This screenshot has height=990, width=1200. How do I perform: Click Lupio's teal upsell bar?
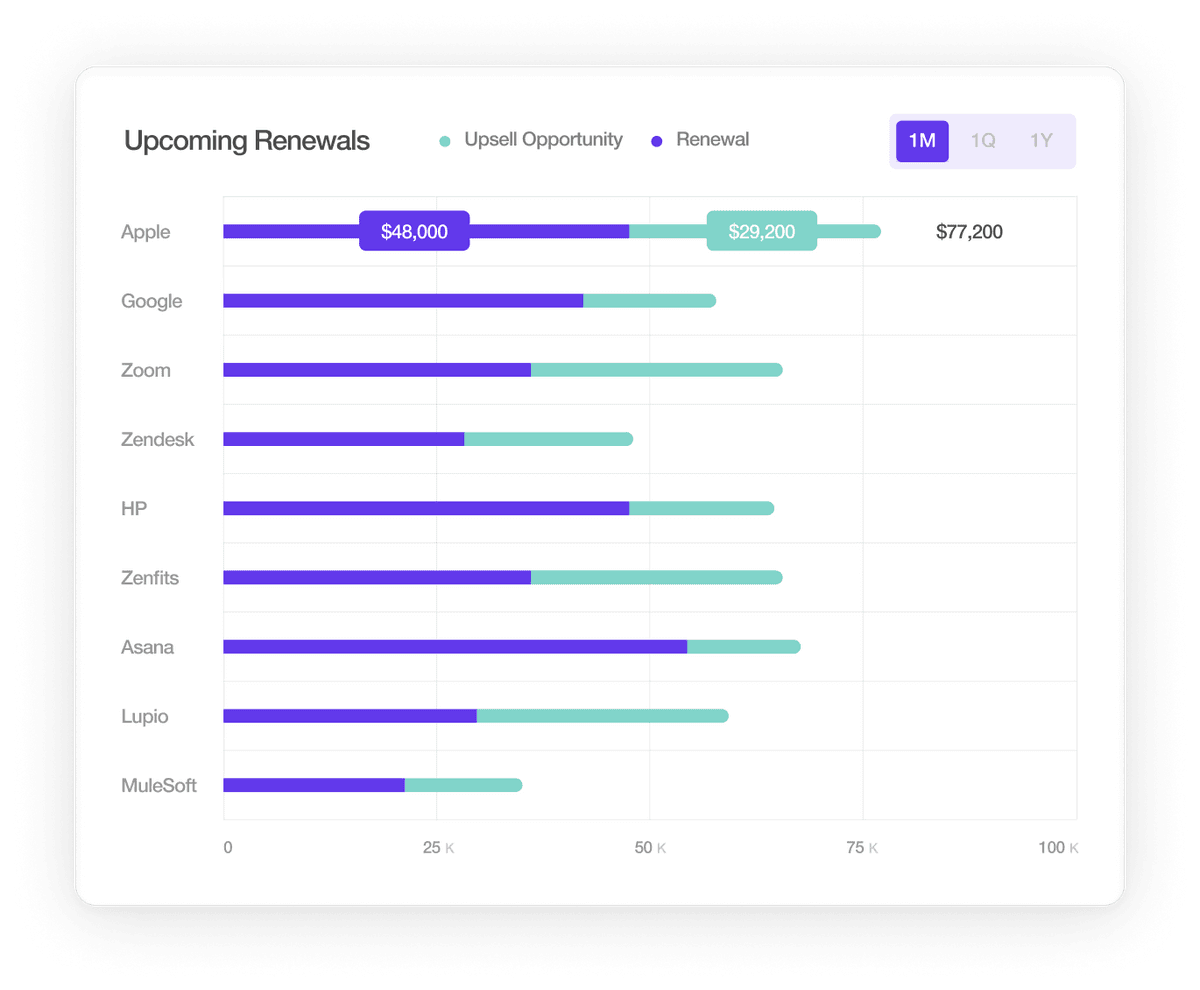[603, 716]
